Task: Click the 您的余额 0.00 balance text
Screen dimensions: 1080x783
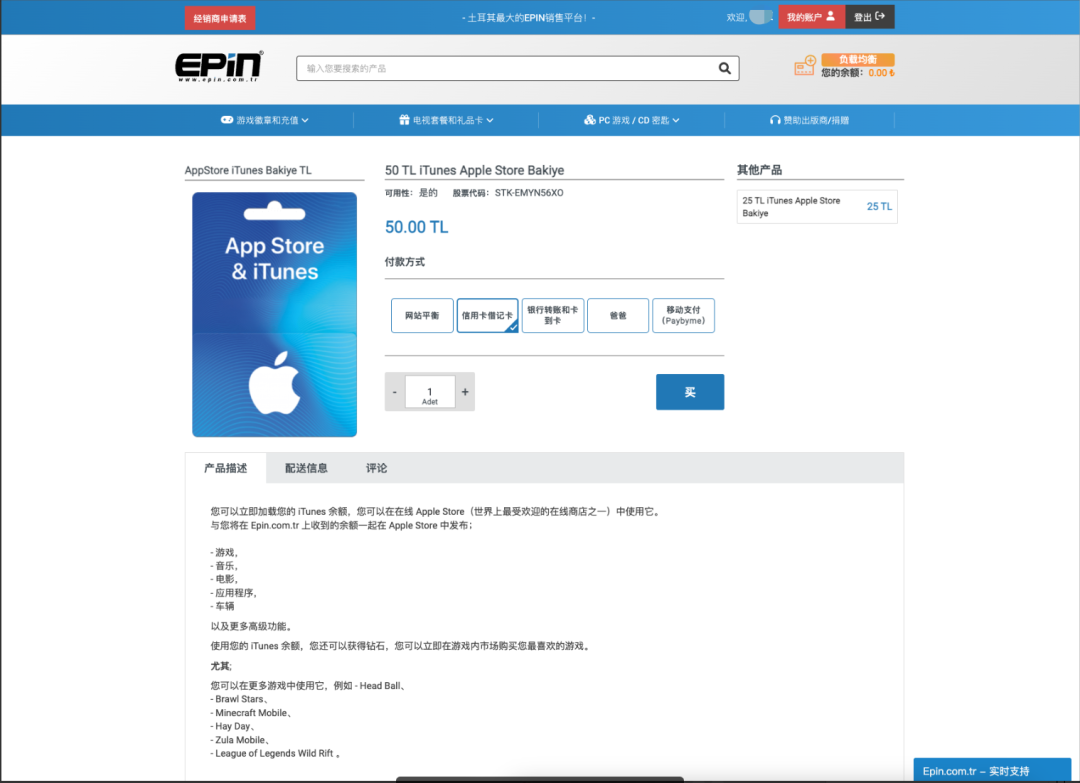Action: pyautogui.click(x=858, y=72)
